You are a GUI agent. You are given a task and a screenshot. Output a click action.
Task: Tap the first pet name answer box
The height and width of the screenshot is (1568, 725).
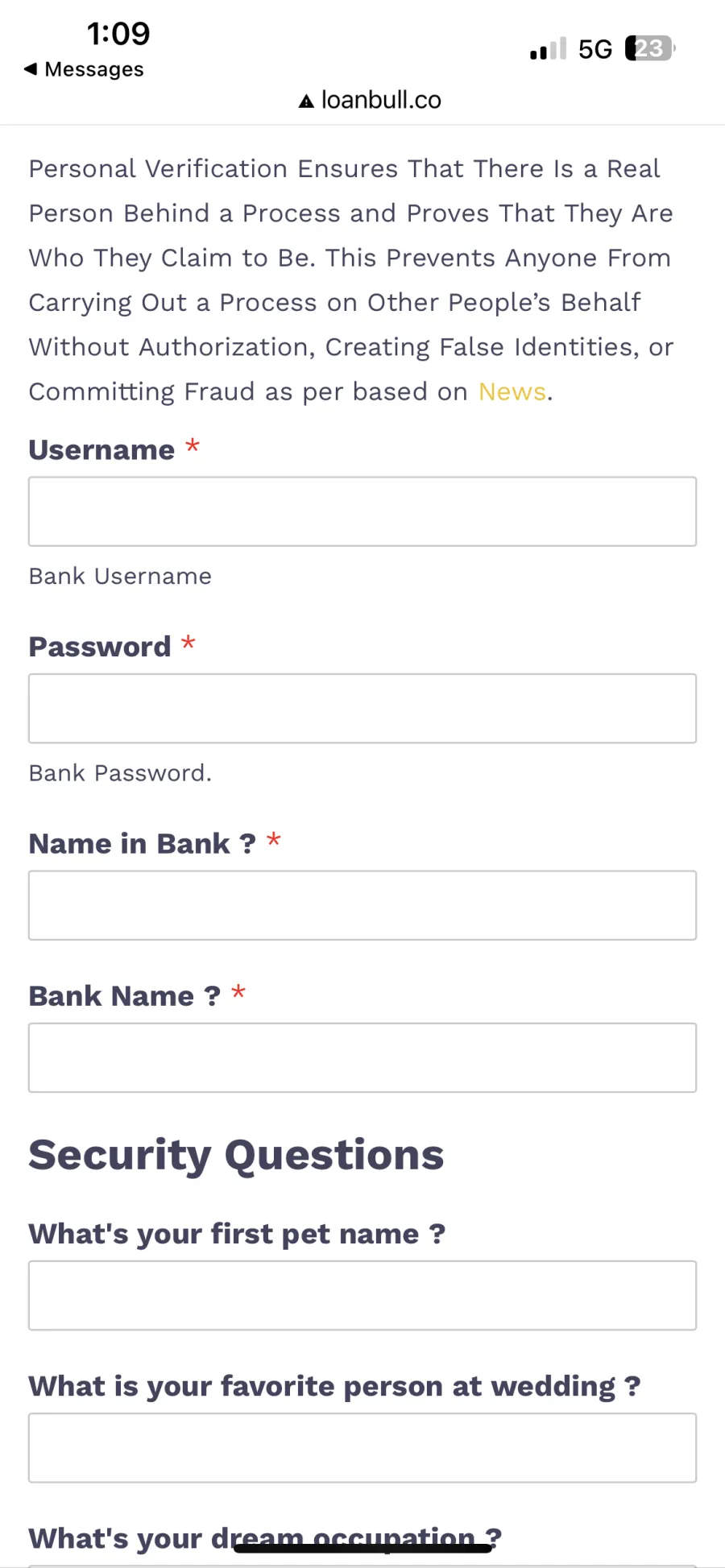[362, 1295]
